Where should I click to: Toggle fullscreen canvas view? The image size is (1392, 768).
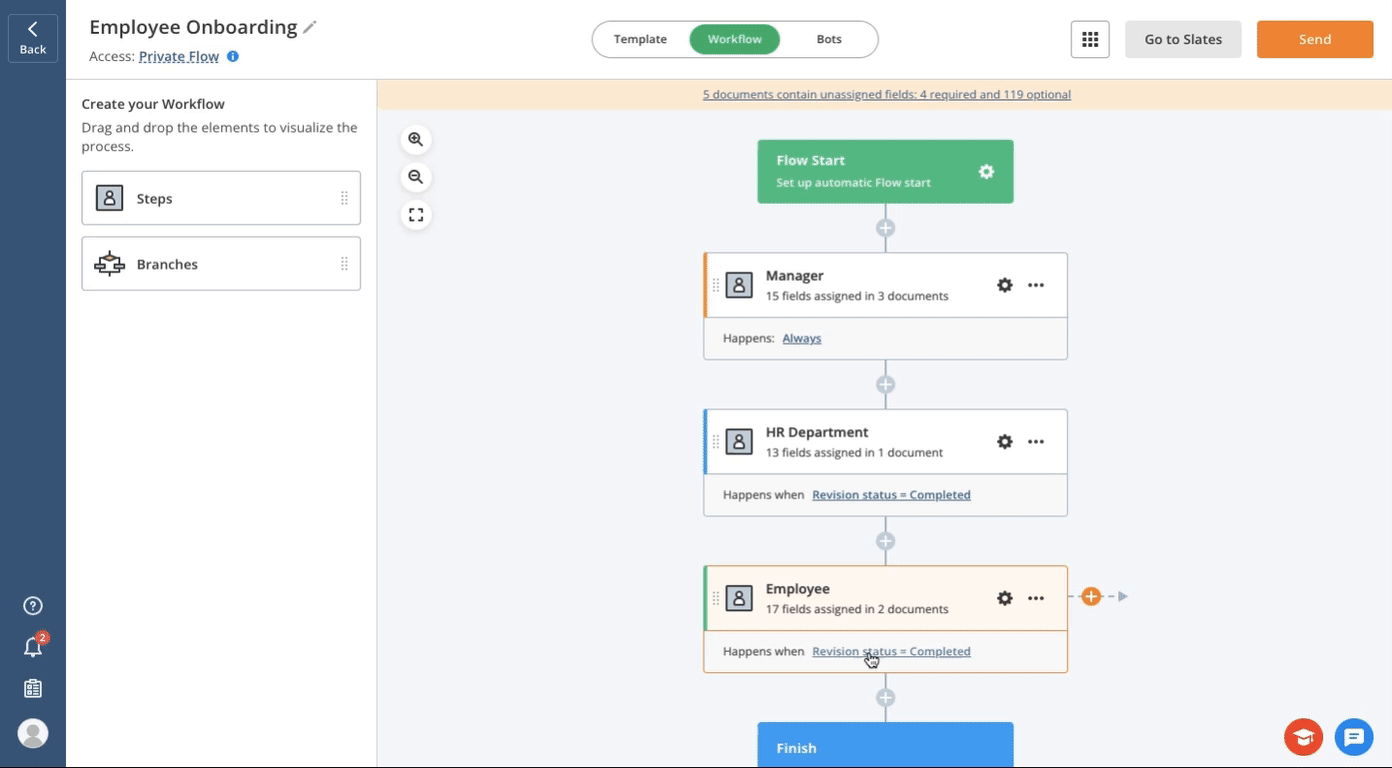pyautogui.click(x=416, y=215)
